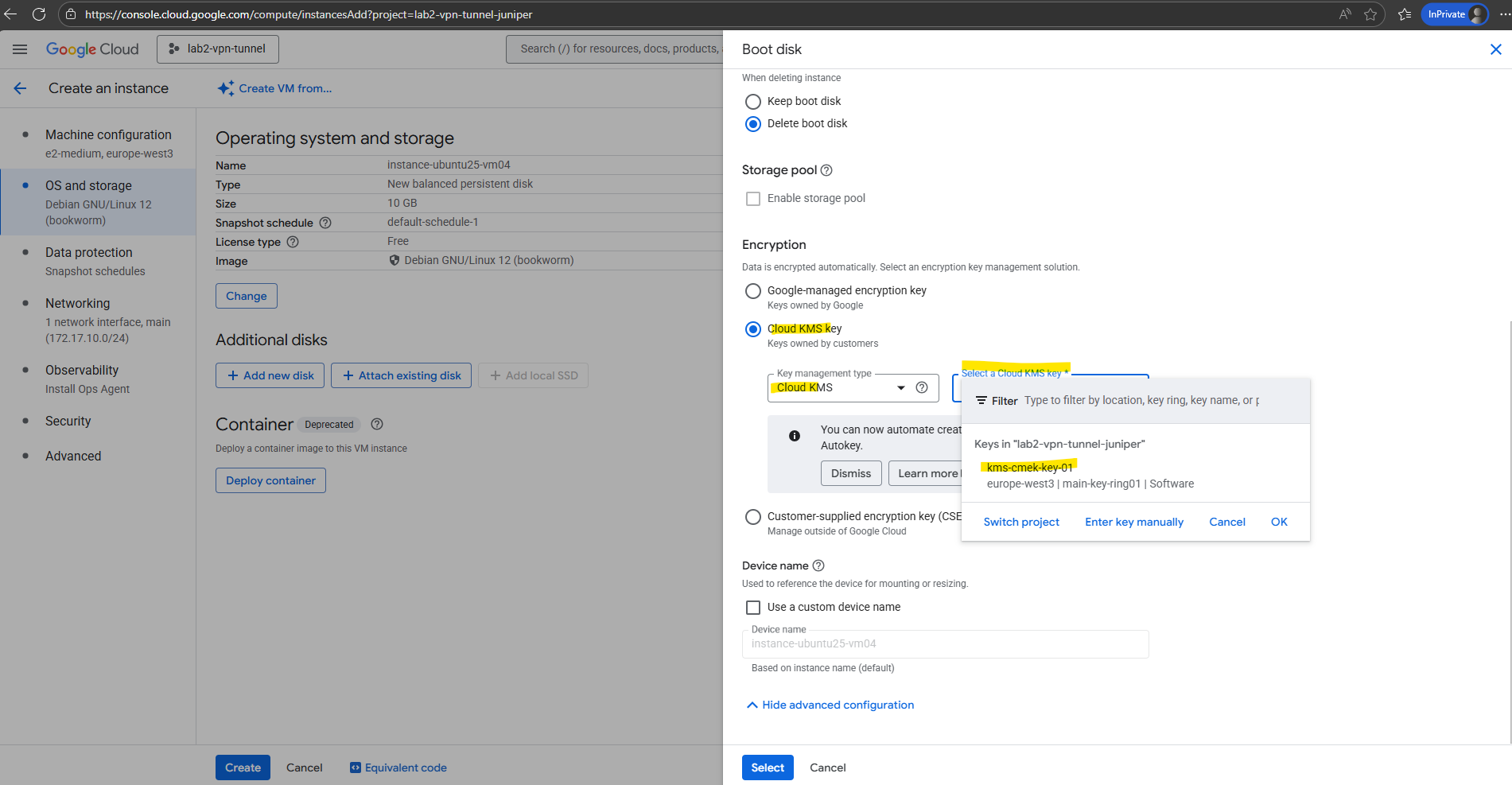1512x785 pixels.
Task: Reload the page with the refresh icon
Action: (x=38, y=14)
